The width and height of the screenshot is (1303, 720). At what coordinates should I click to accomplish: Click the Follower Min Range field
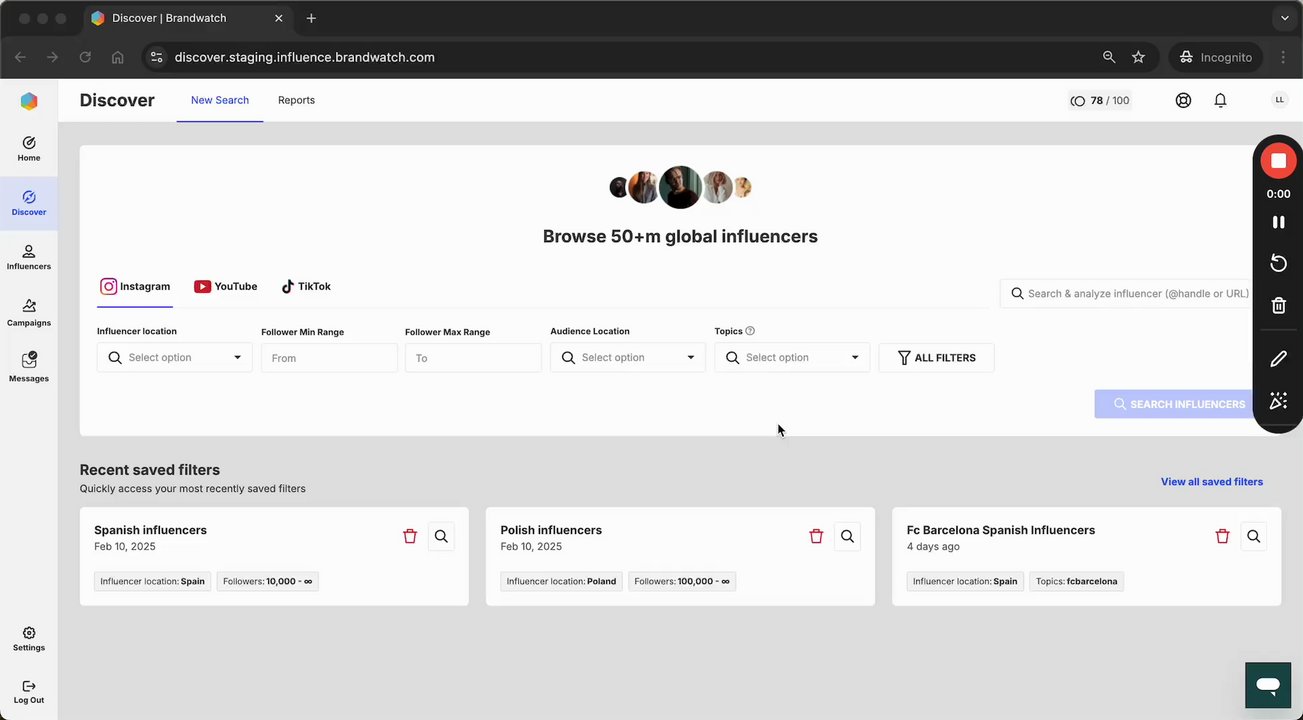pyautogui.click(x=329, y=358)
